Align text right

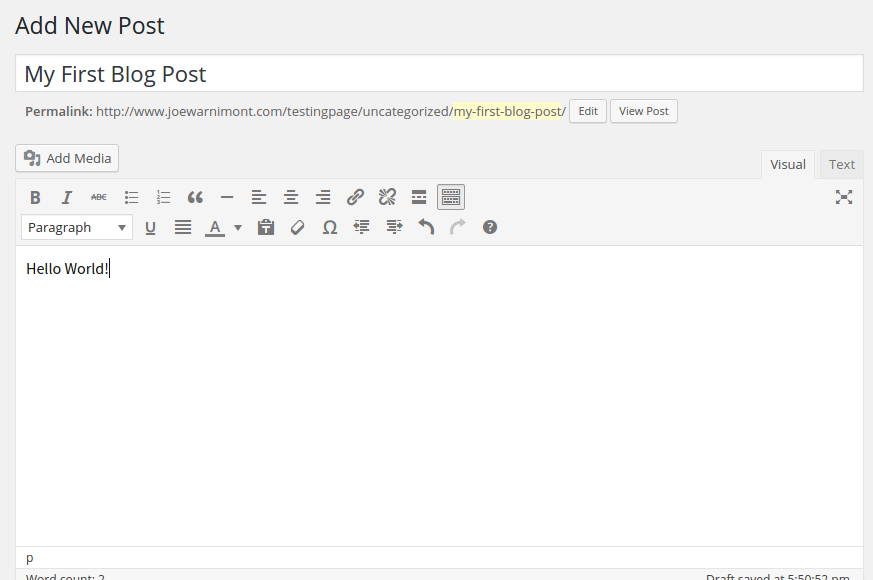click(x=323, y=197)
